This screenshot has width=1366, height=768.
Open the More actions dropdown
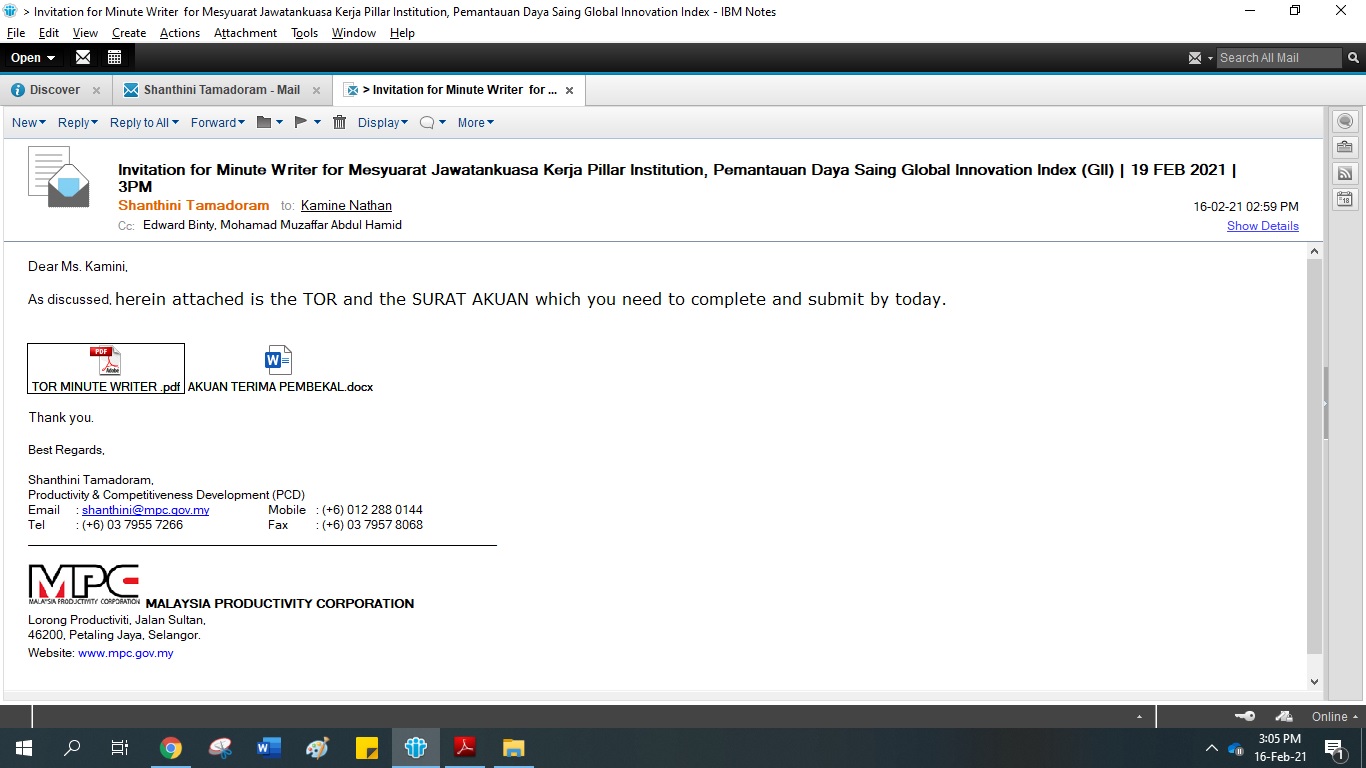(475, 122)
